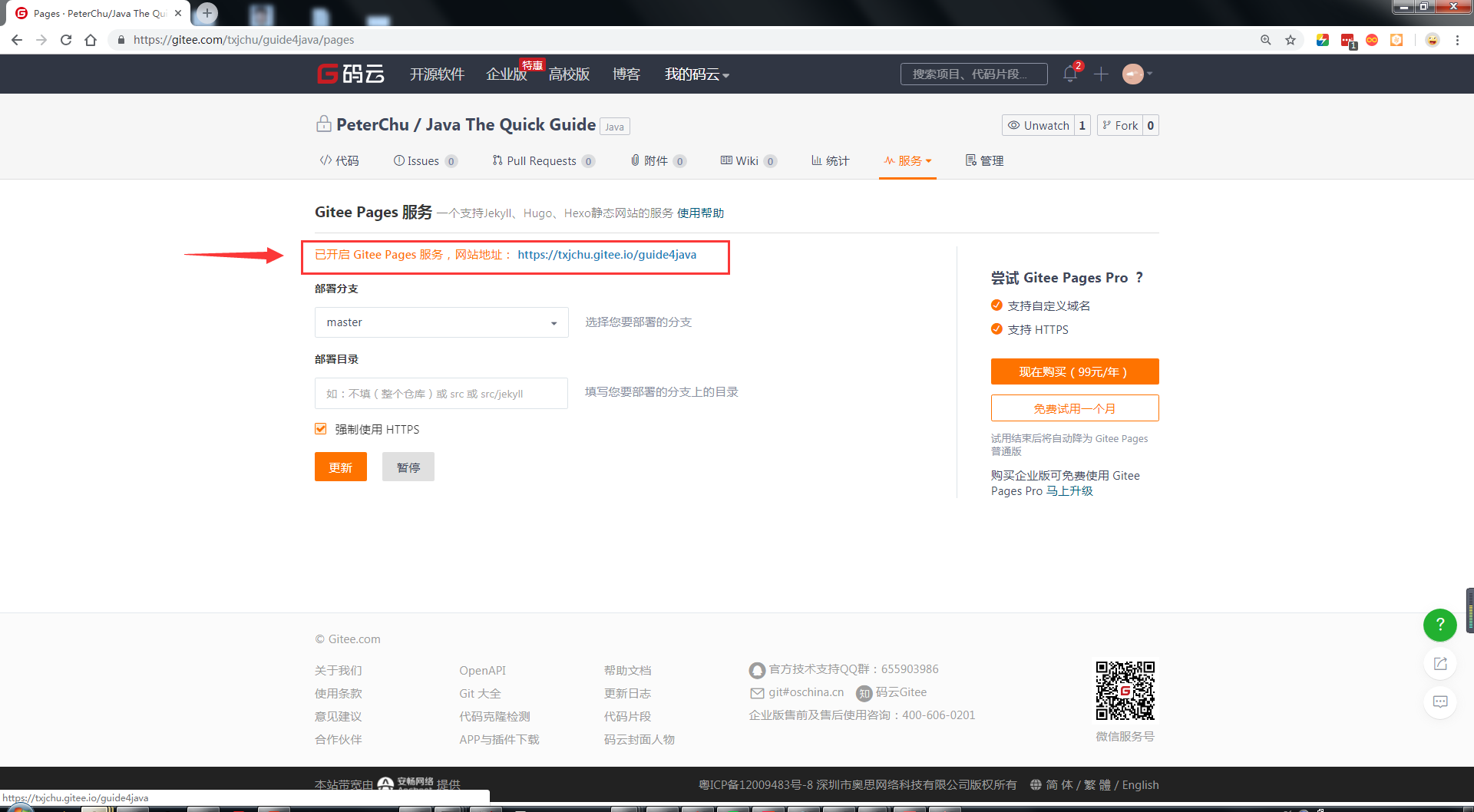Click the 部署目录 input field
This screenshot has height=812, width=1474.
(x=441, y=393)
